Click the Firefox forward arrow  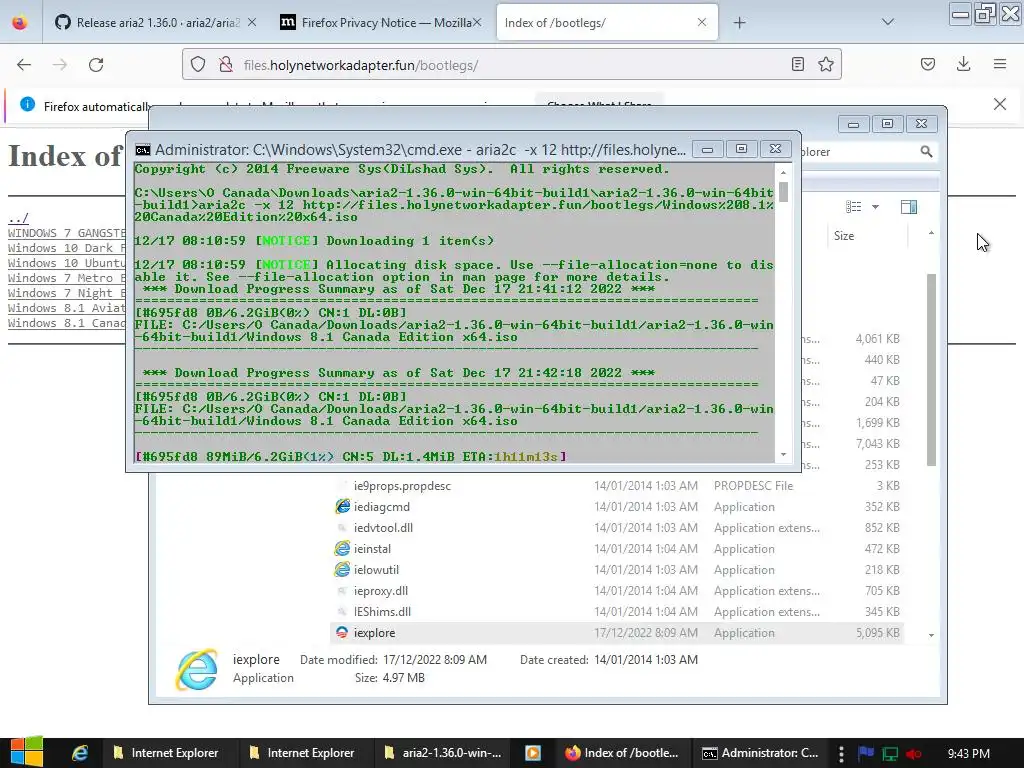tap(60, 65)
